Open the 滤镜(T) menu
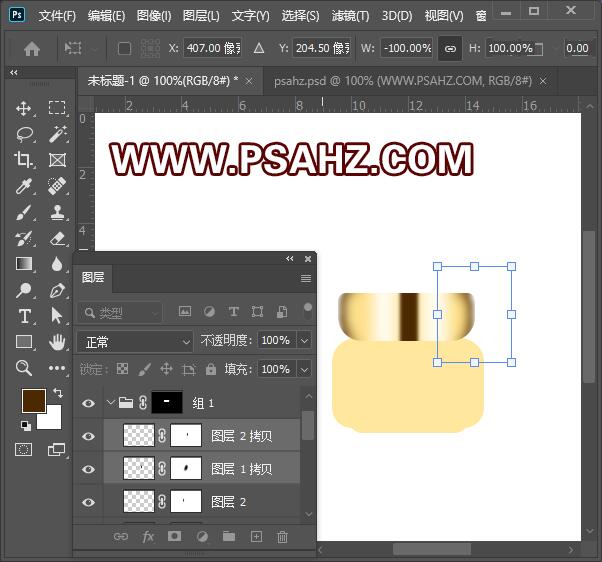 (350, 16)
